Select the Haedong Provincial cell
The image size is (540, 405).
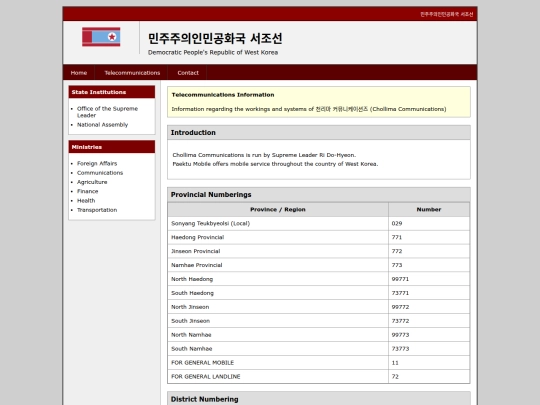(278, 237)
